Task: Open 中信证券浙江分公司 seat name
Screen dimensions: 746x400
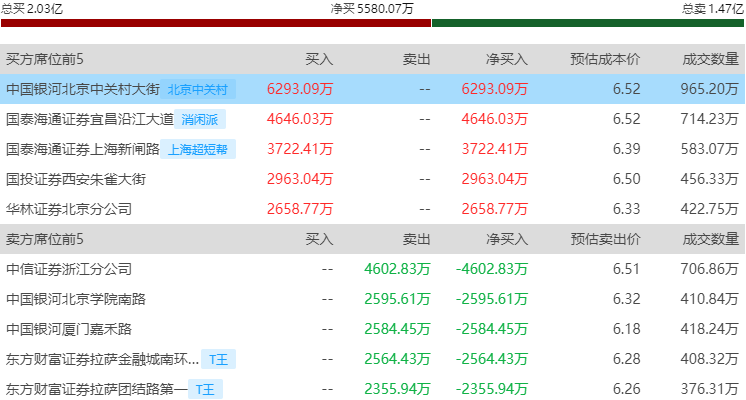Action: point(69,269)
